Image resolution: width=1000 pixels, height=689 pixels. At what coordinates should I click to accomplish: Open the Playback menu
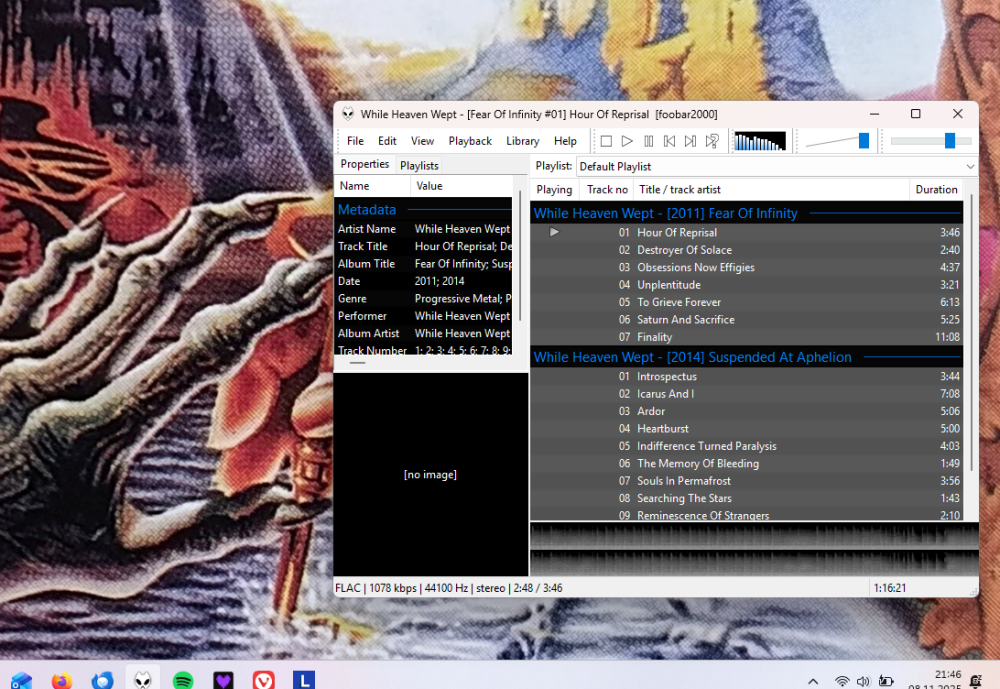click(x=470, y=141)
